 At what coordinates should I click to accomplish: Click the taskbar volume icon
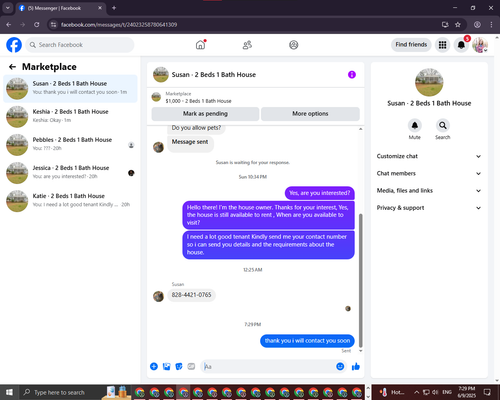[435, 392]
